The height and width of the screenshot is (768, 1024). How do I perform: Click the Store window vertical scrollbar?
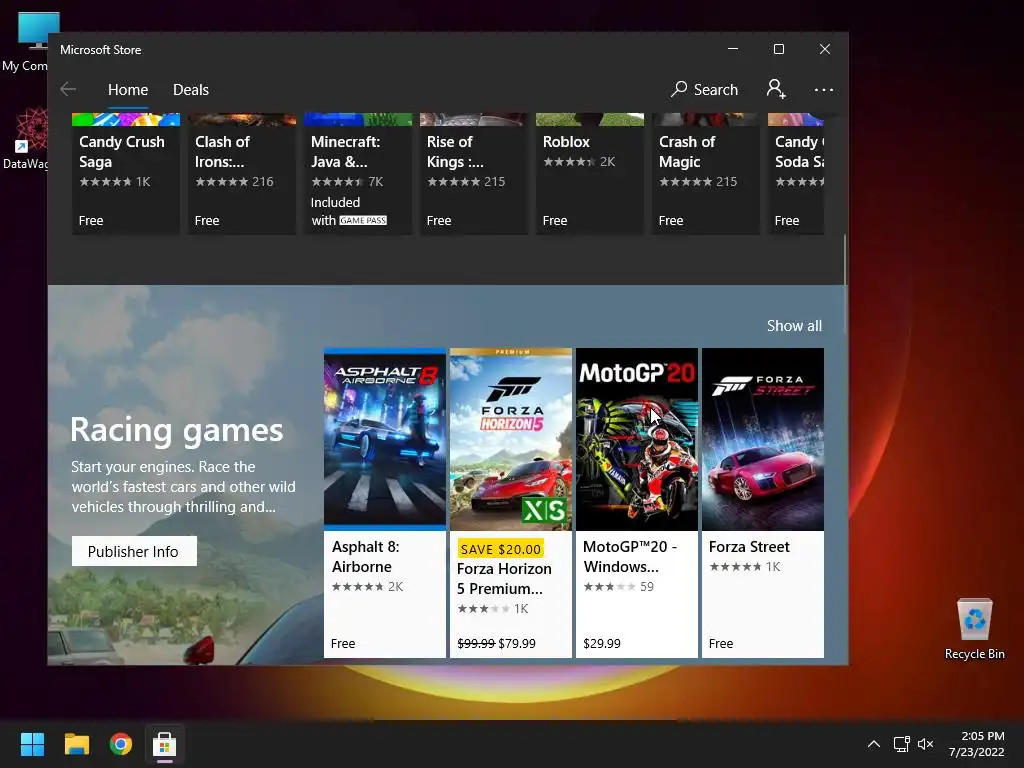[x=845, y=284]
